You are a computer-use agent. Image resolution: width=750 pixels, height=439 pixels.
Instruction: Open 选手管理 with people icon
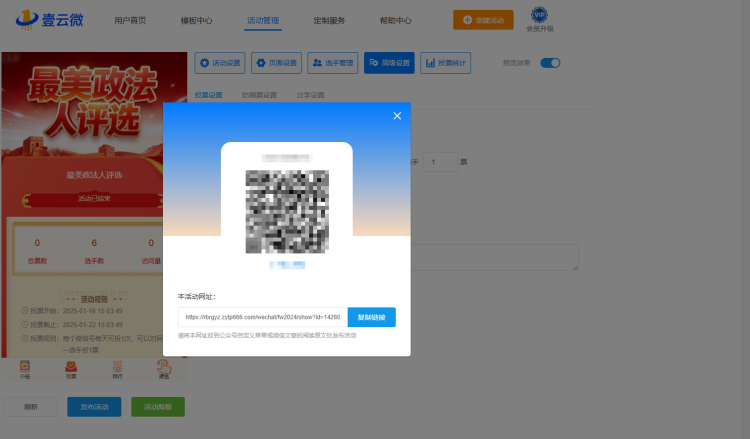[333, 63]
